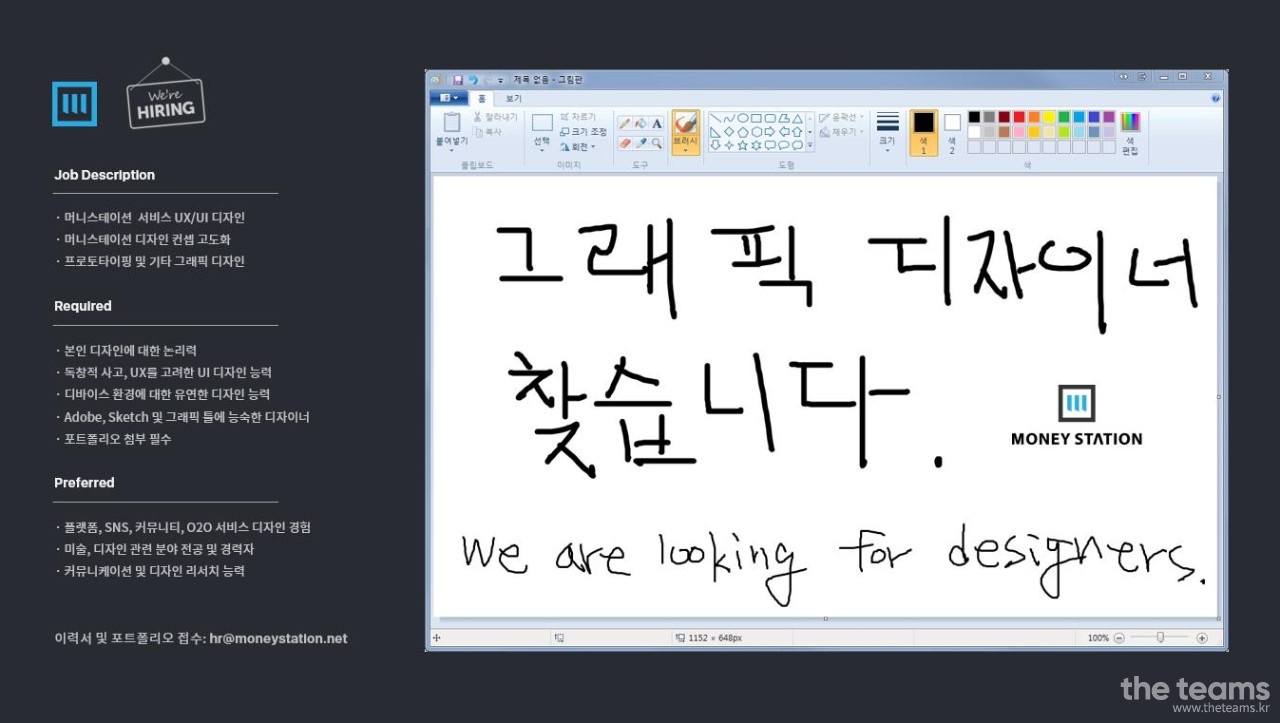The height and width of the screenshot is (723, 1280).
Task: Click the Job Description heading
Action: (104, 175)
